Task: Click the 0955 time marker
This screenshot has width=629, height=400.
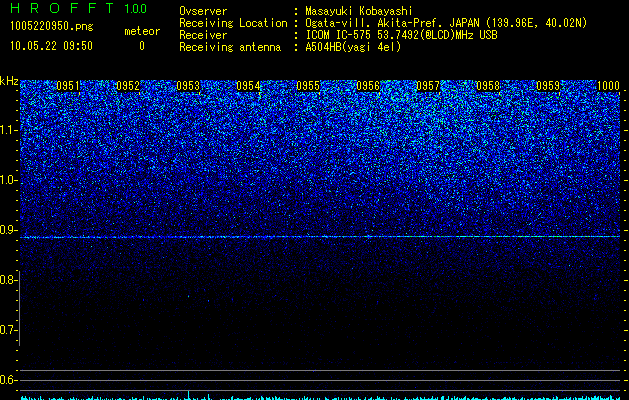Action: point(308,86)
